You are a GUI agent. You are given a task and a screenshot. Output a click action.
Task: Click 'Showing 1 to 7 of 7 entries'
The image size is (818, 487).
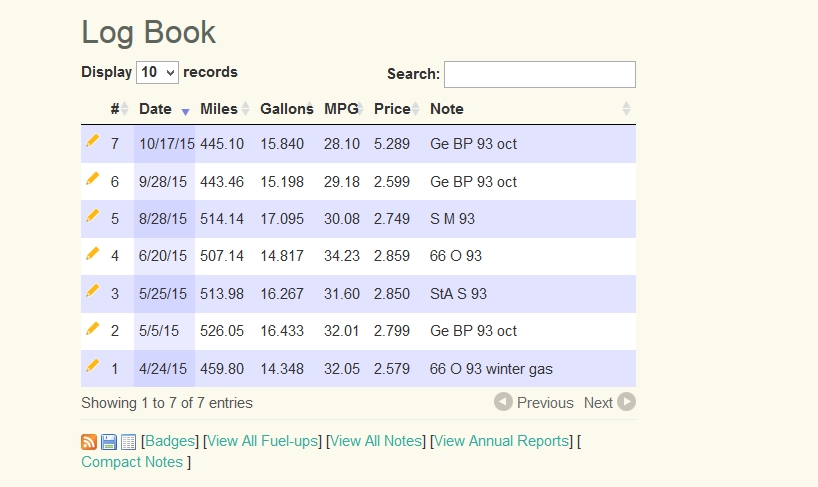[x=167, y=403]
